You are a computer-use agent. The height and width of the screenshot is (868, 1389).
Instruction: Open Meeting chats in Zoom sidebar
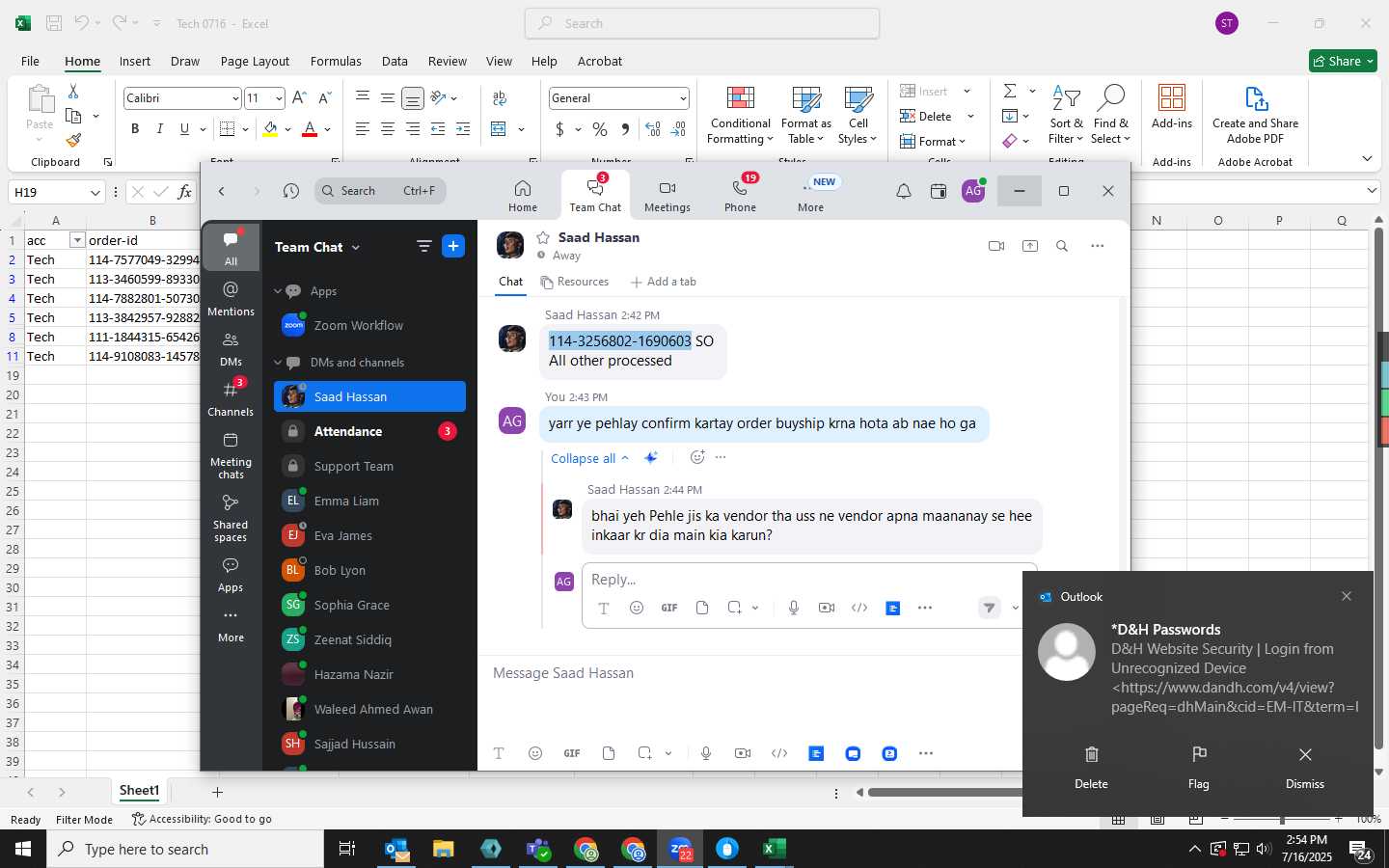click(231, 454)
